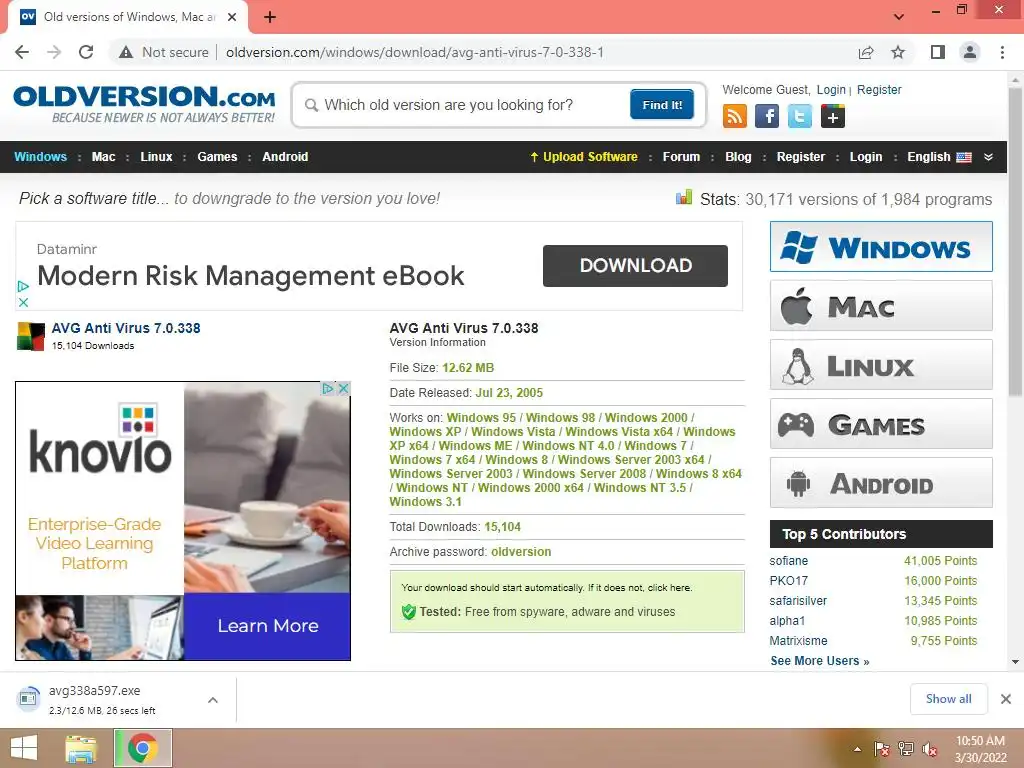This screenshot has width=1024, height=768.
Task: Bookmark this page with the star
Action: pos(898,52)
